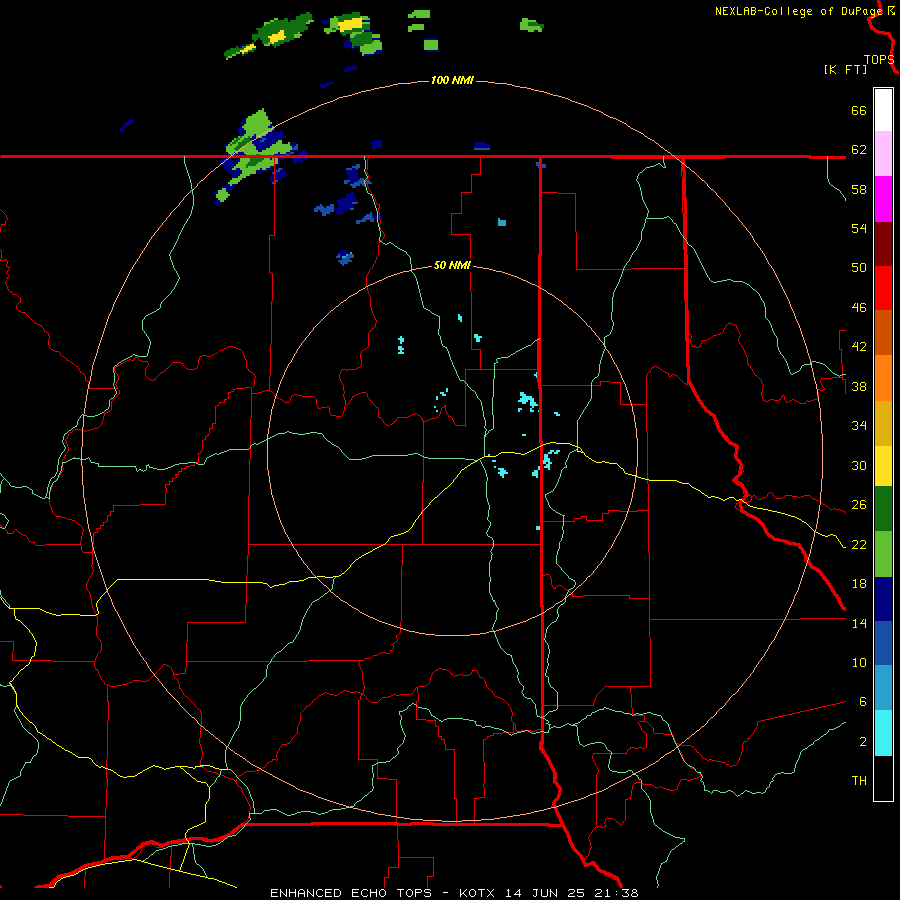The width and height of the screenshot is (900, 900).
Task: Click the "100 NMI" range ring label
Action: point(452,80)
